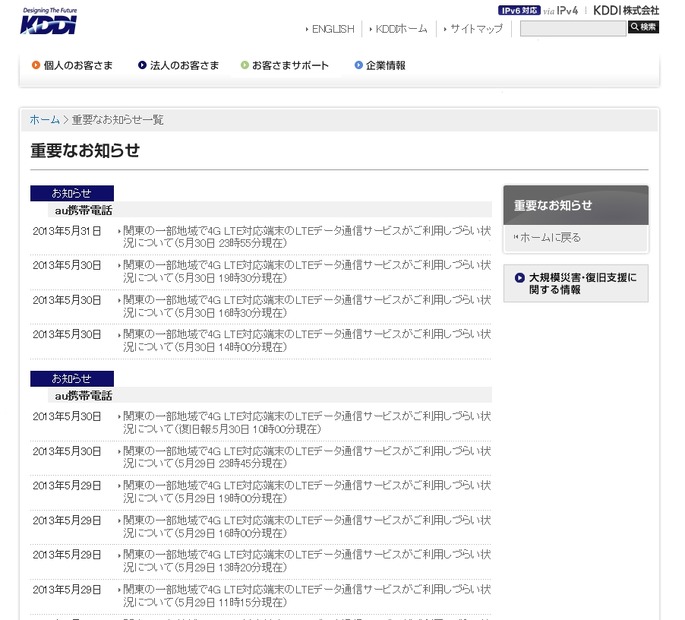This screenshot has height=620, width=685.
Task: Select お客さまサポート navigation tab
Action: [289, 66]
